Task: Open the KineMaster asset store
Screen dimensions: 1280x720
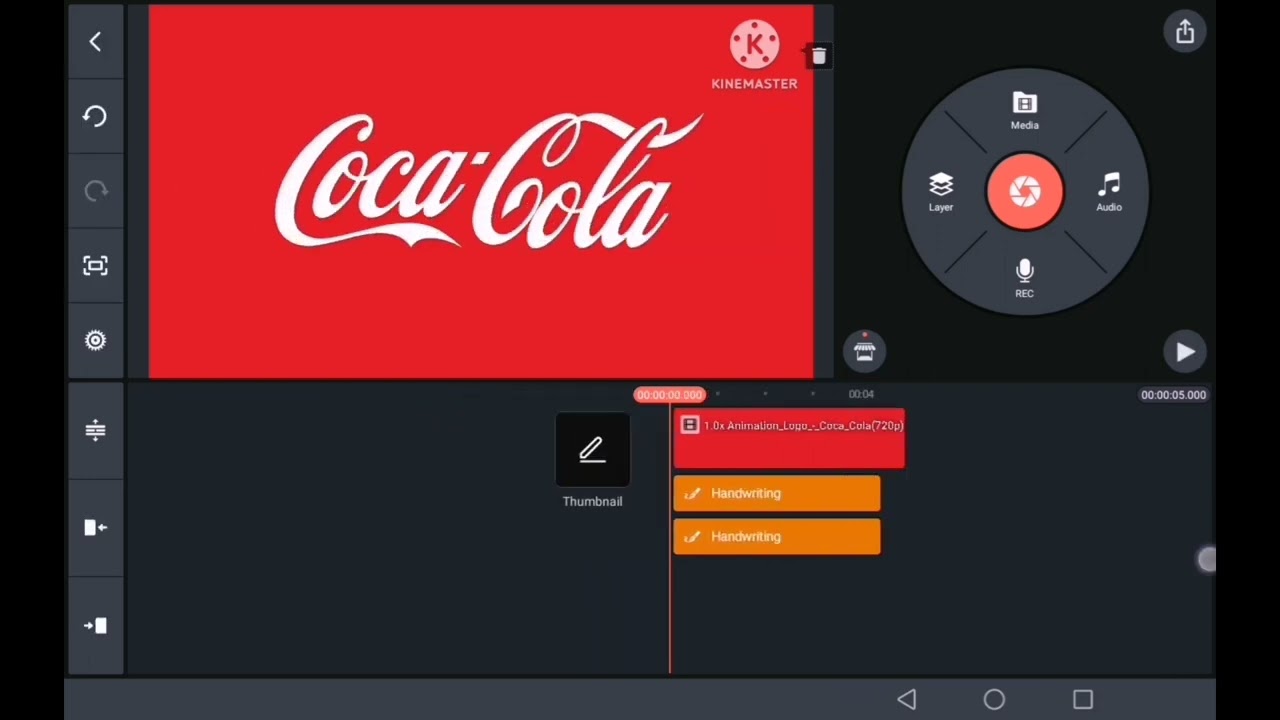Action: click(x=865, y=351)
